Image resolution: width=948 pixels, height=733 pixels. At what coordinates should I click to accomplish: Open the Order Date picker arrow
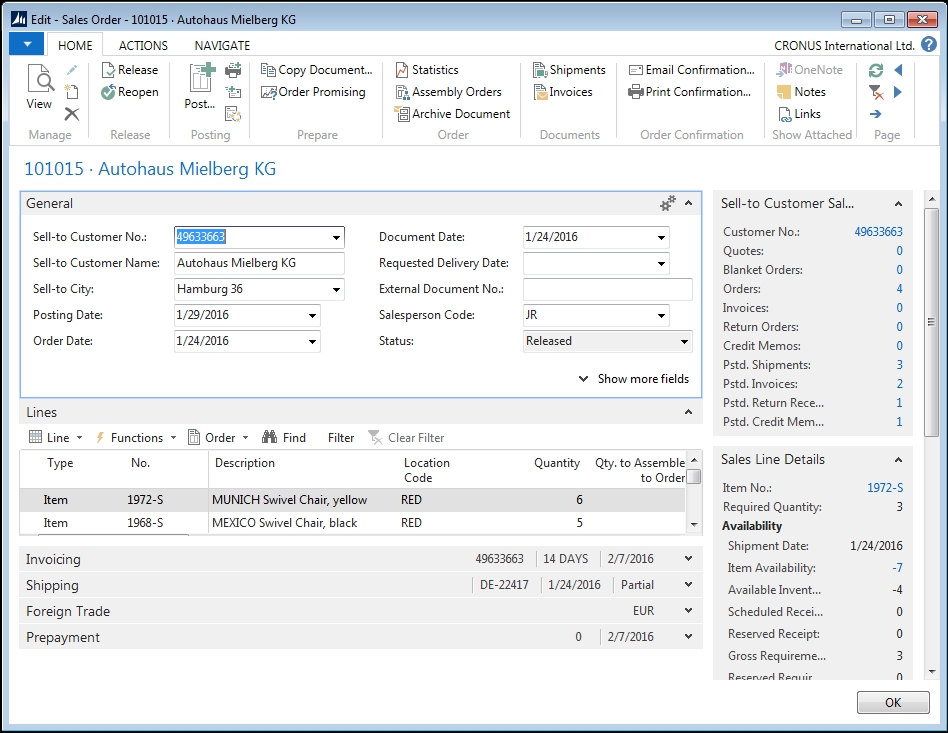coord(312,342)
